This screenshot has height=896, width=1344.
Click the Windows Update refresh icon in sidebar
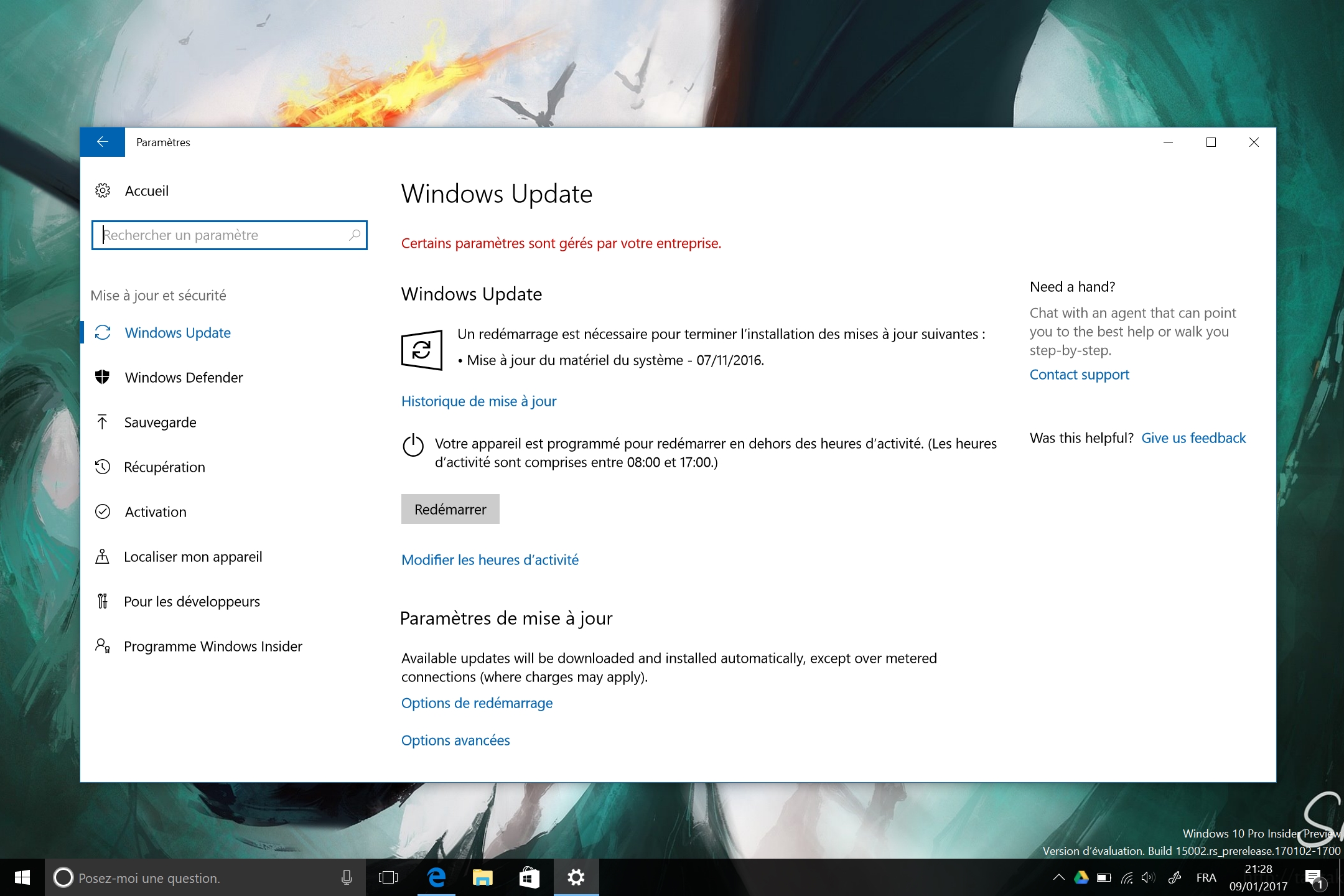point(103,333)
